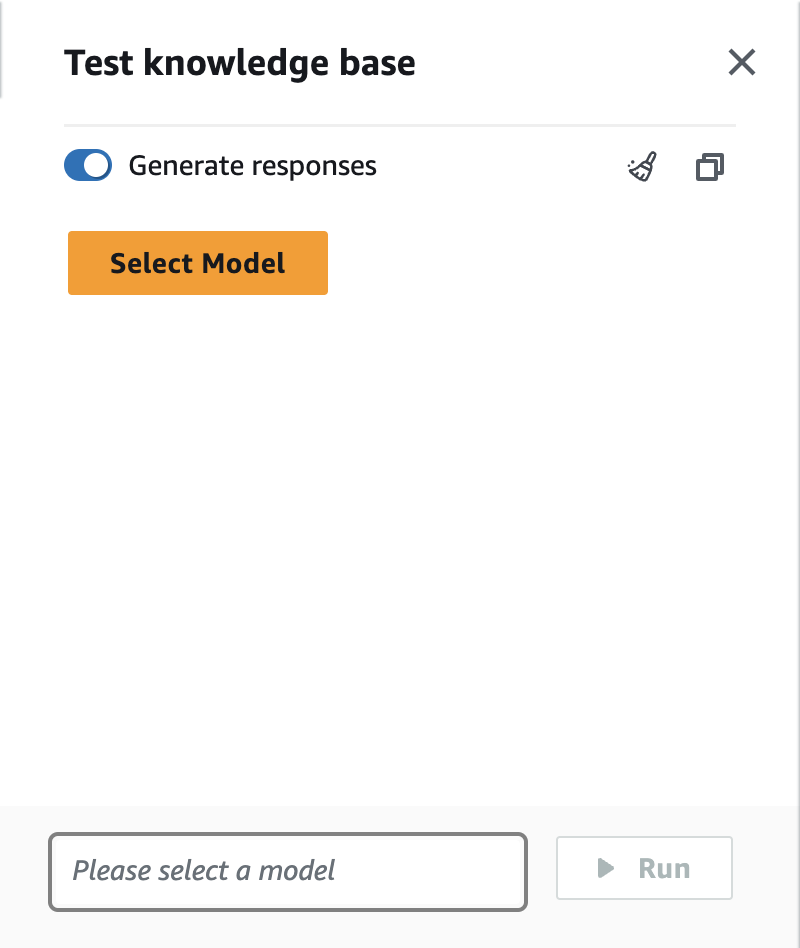Disable response generation using the blue switch
This screenshot has height=948, width=800.
88,166
